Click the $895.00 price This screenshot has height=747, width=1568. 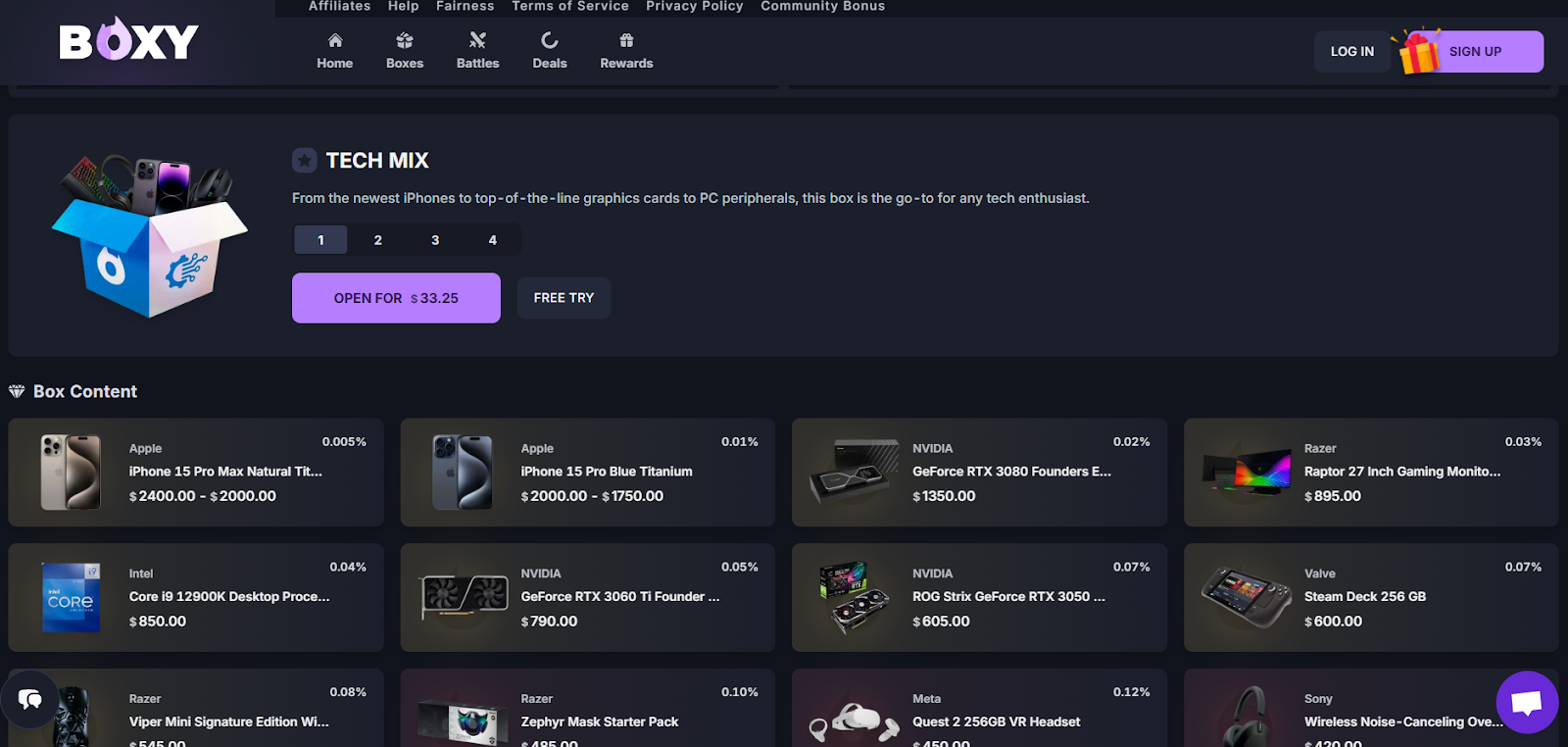[x=1333, y=496]
